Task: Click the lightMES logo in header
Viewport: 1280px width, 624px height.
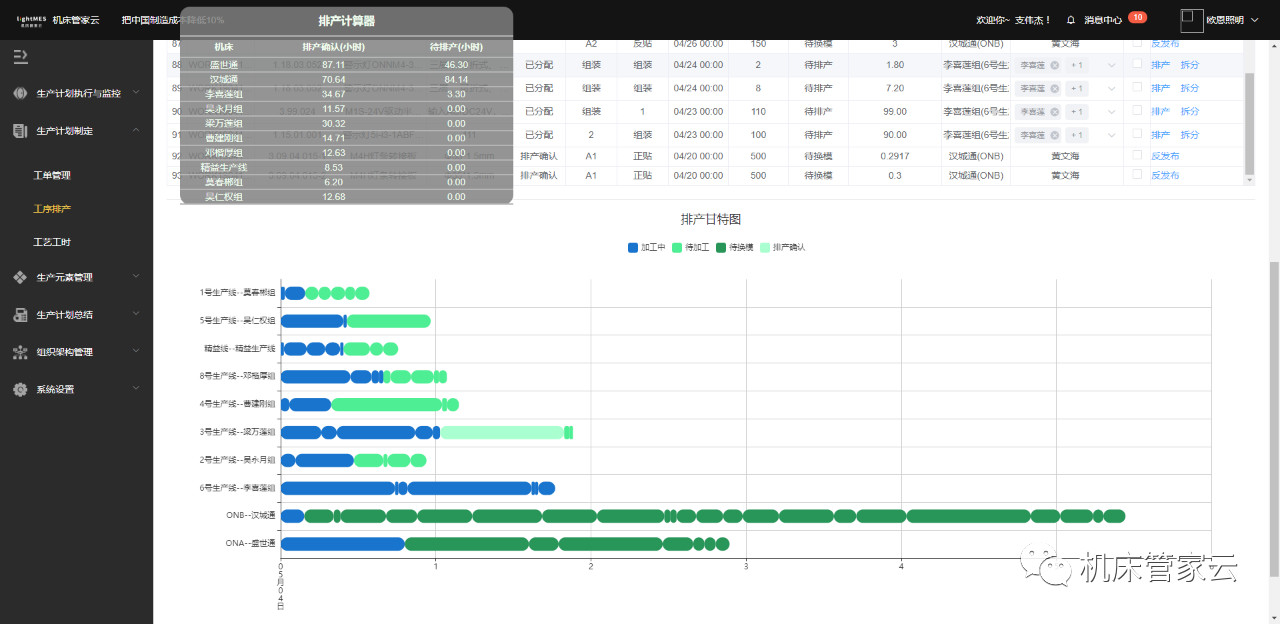Action: pos(29,20)
